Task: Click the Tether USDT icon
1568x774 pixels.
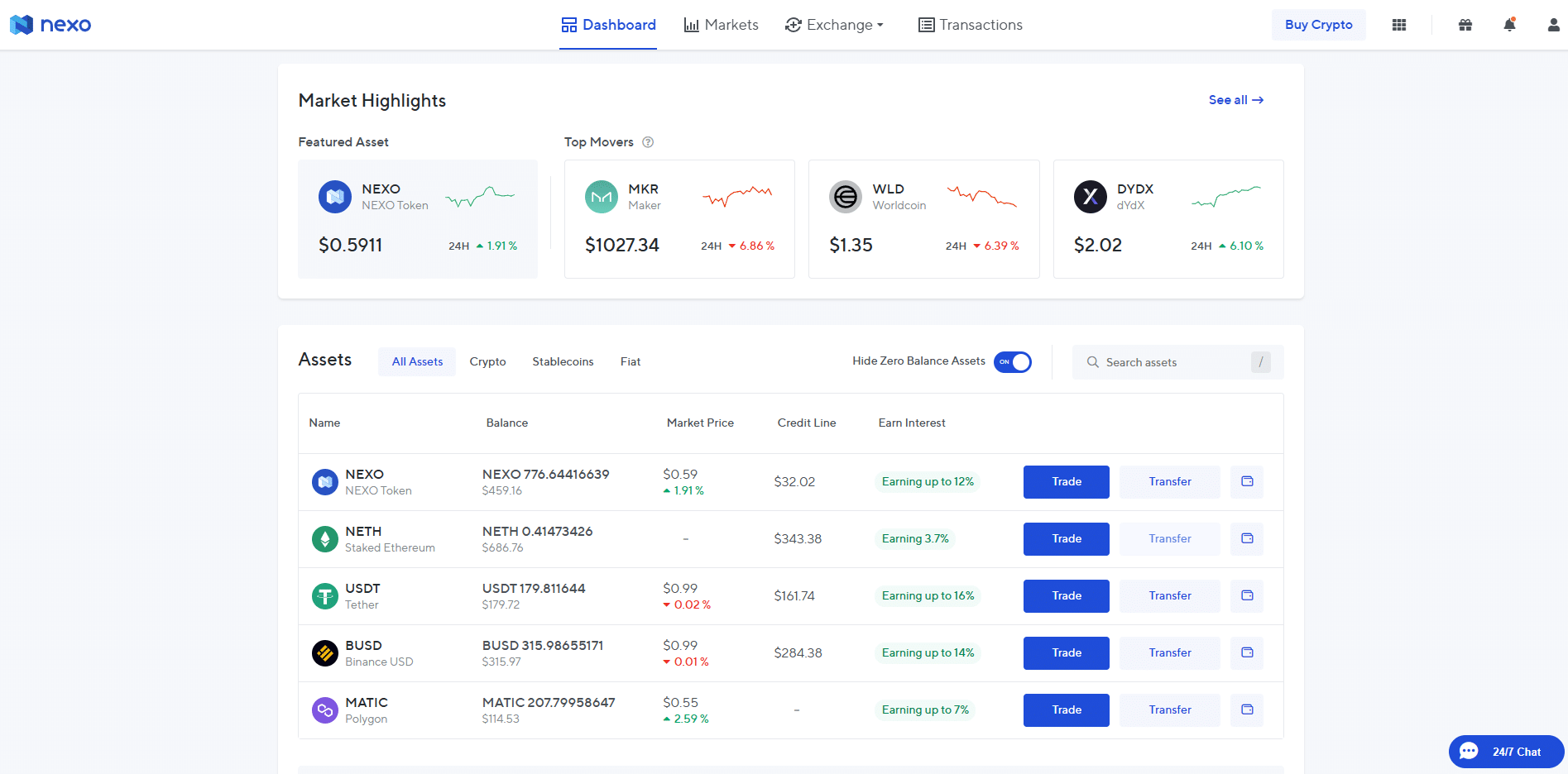Action: 325,596
